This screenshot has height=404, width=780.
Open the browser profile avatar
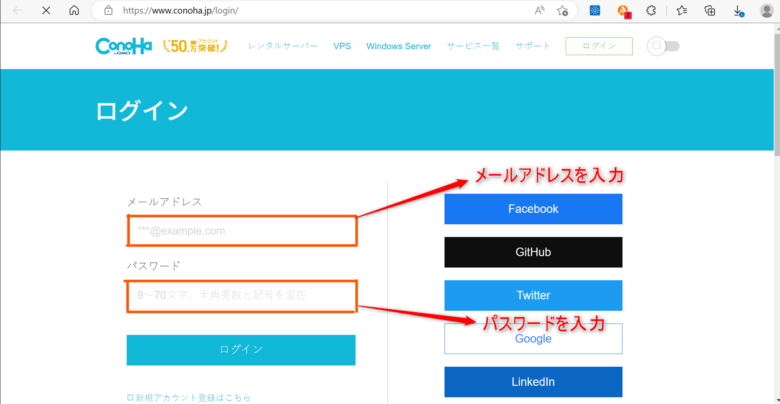(x=767, y=10)
